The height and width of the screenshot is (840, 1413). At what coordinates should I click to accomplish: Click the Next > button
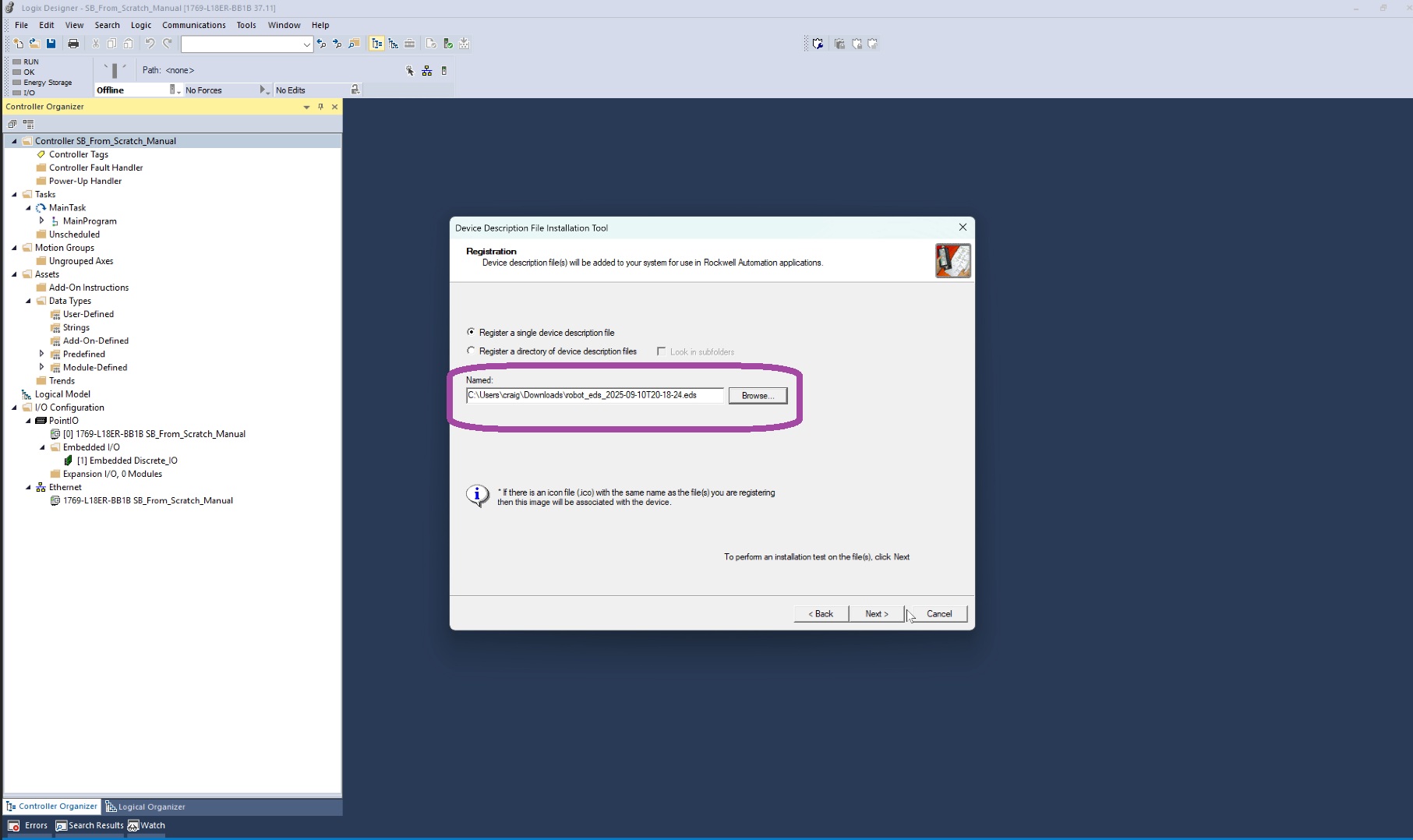pyautogui.click(x=876, y=614)
